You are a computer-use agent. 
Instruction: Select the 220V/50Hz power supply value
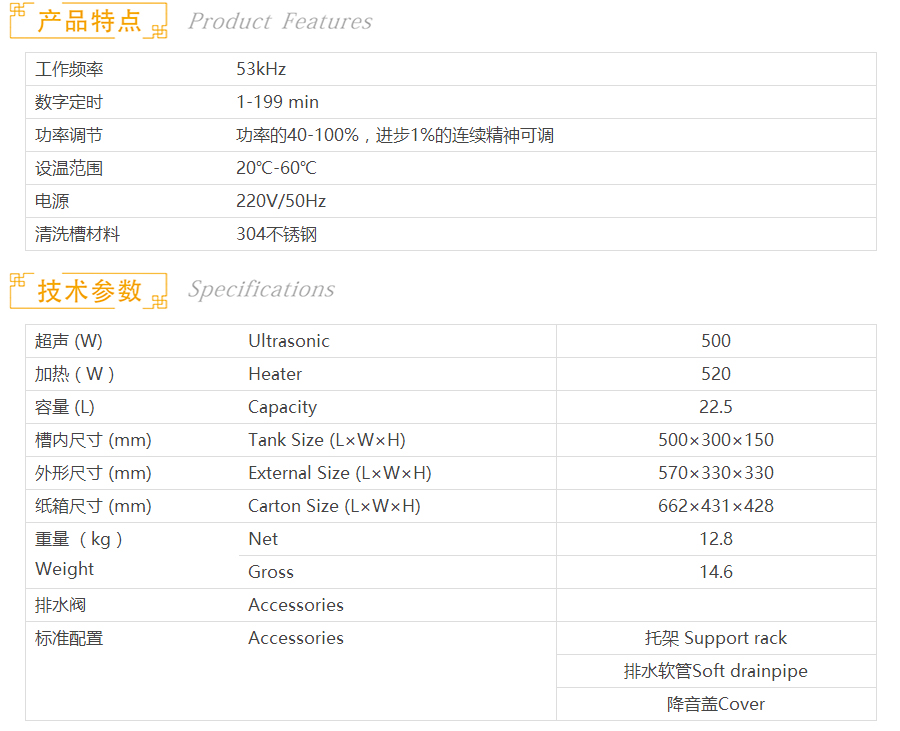click(x=281, y=201)
